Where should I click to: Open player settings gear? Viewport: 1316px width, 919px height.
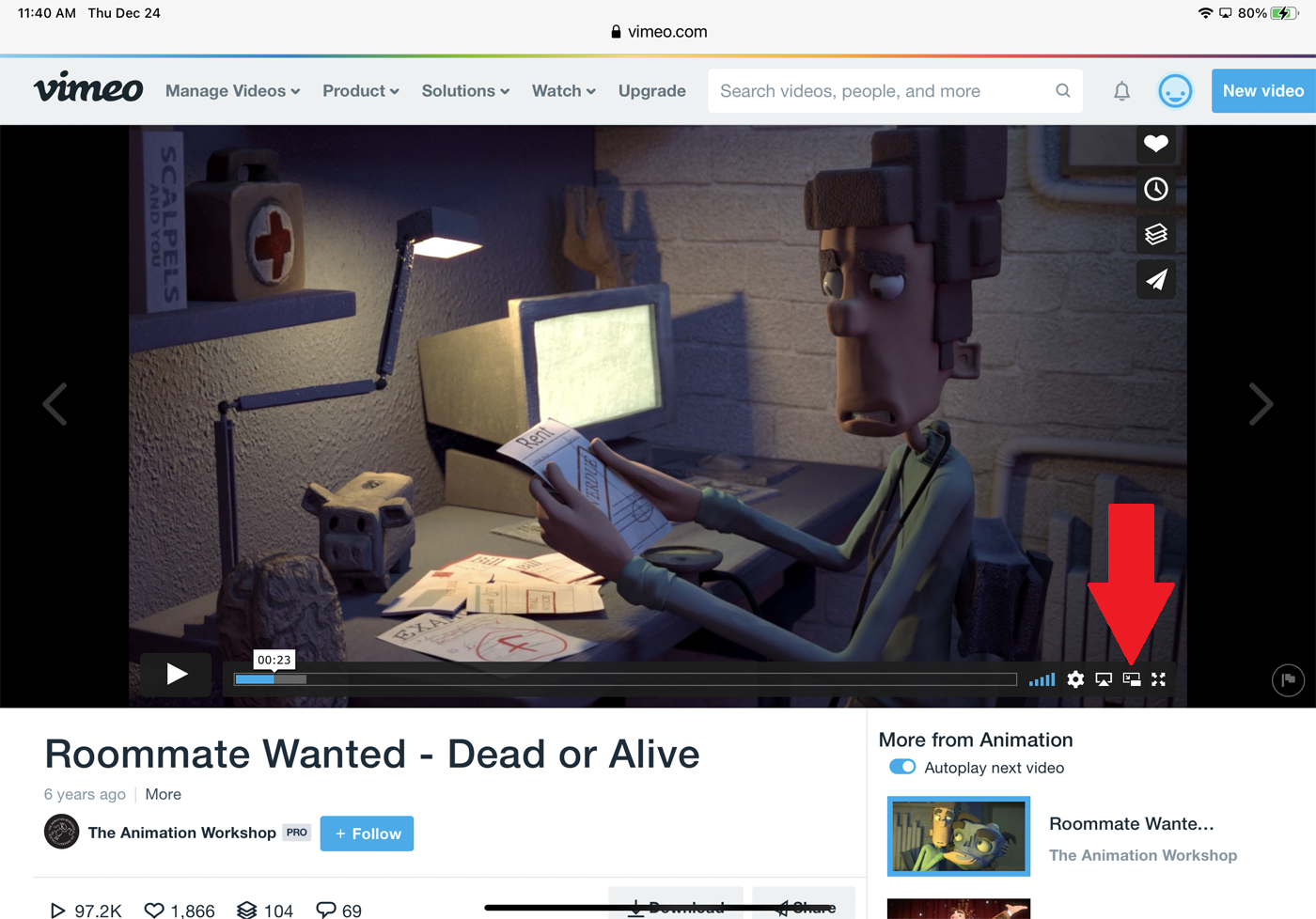tap(1075, 679)
